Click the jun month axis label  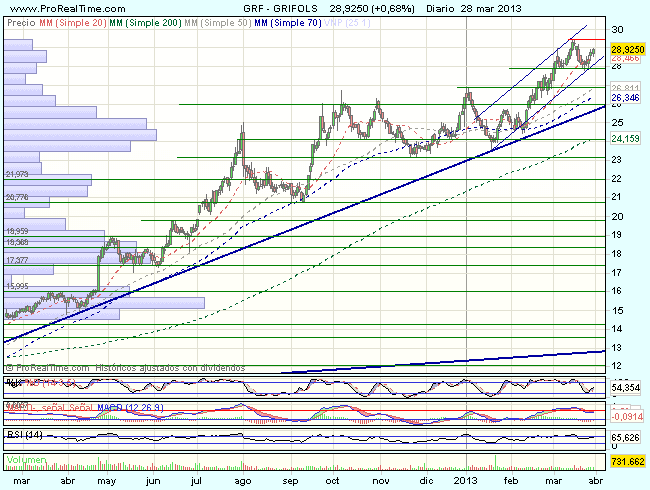(x=153, y=481)
